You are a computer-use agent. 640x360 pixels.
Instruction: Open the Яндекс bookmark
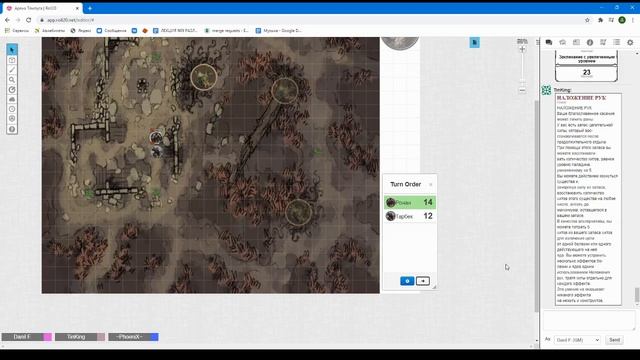[x=81, y=31]
